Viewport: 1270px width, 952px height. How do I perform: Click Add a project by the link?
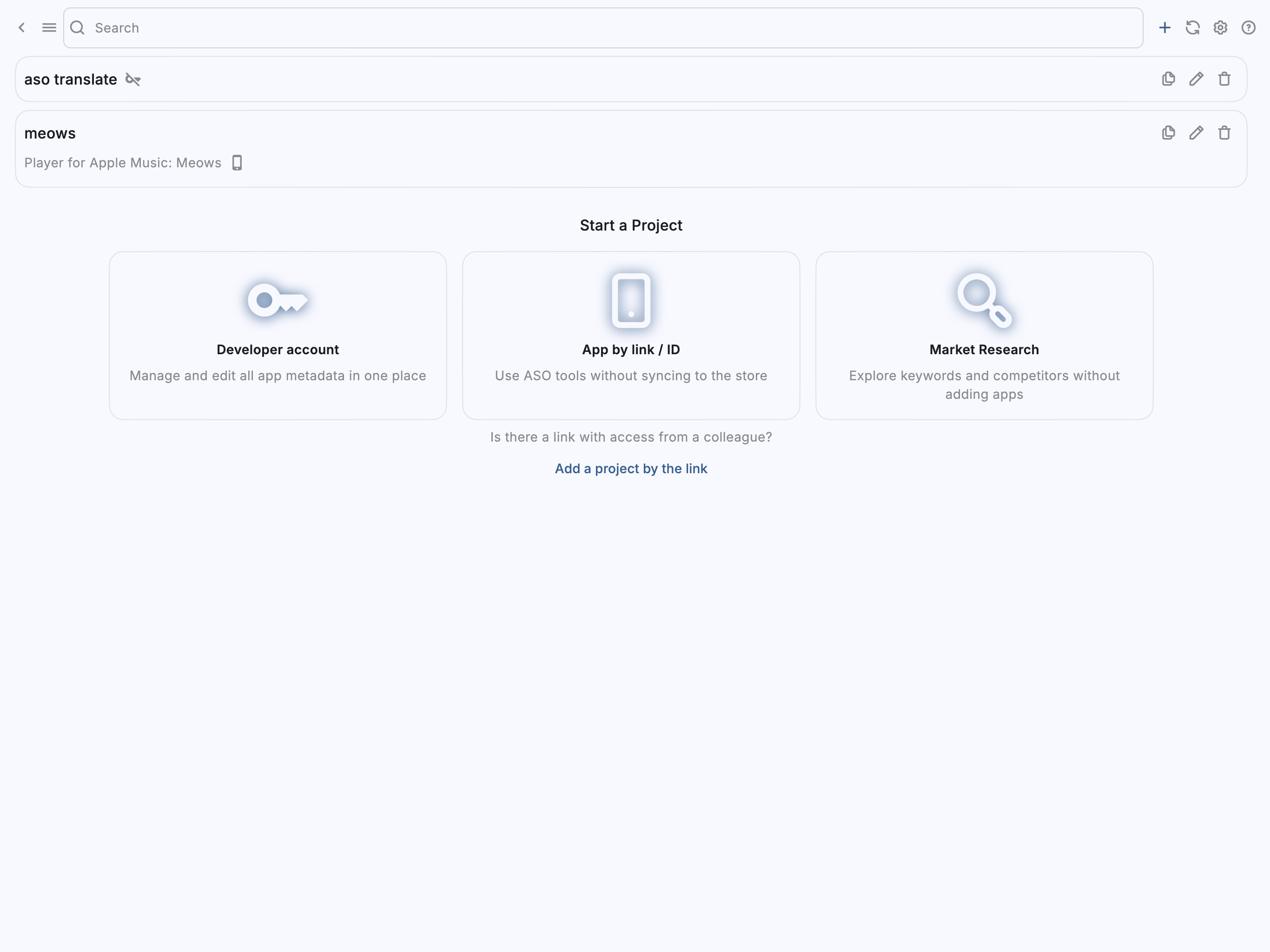[x=631, y=469]
